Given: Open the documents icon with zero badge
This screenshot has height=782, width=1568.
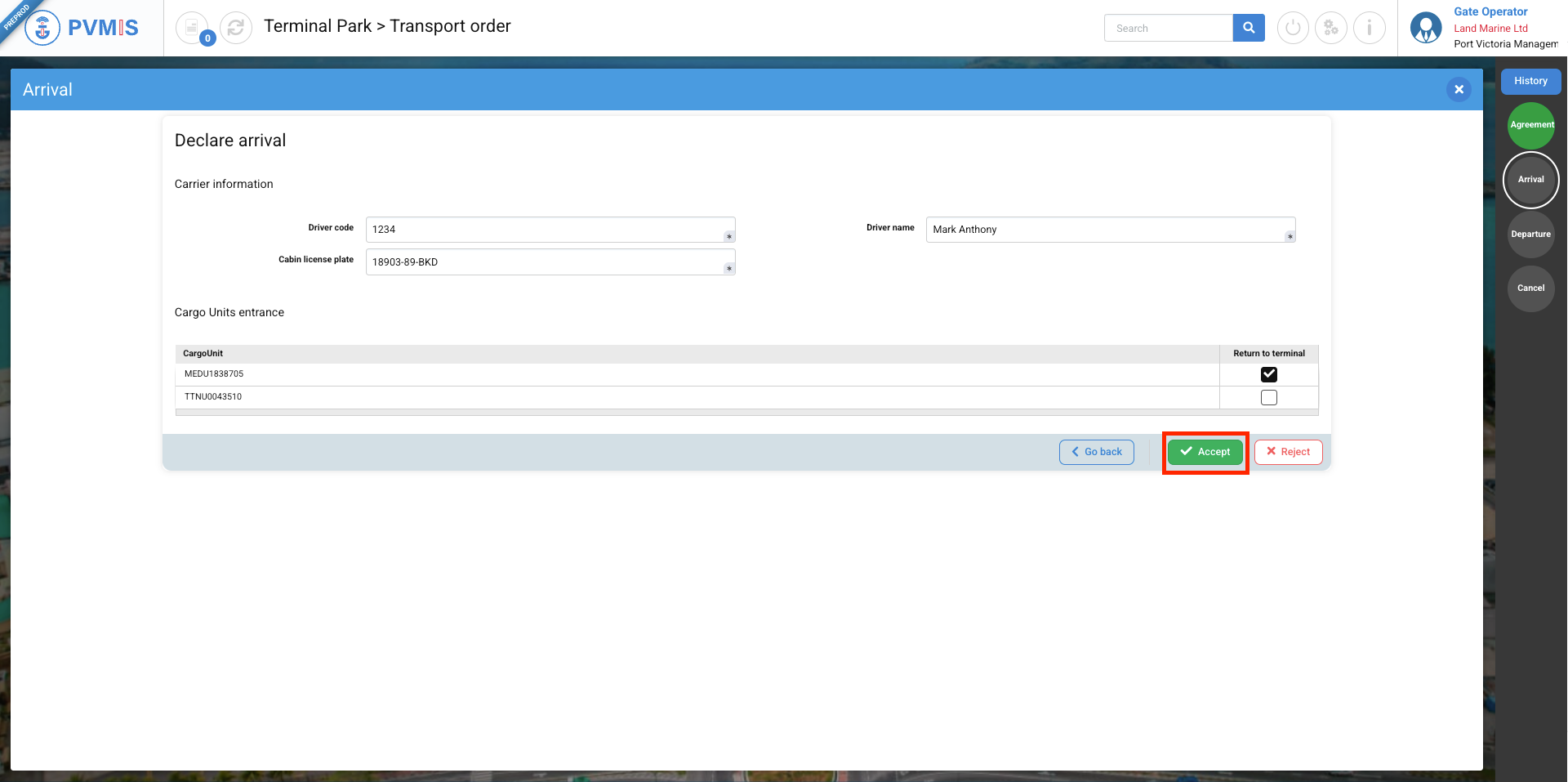Looking at the screenshot, I should click(192, 28).
